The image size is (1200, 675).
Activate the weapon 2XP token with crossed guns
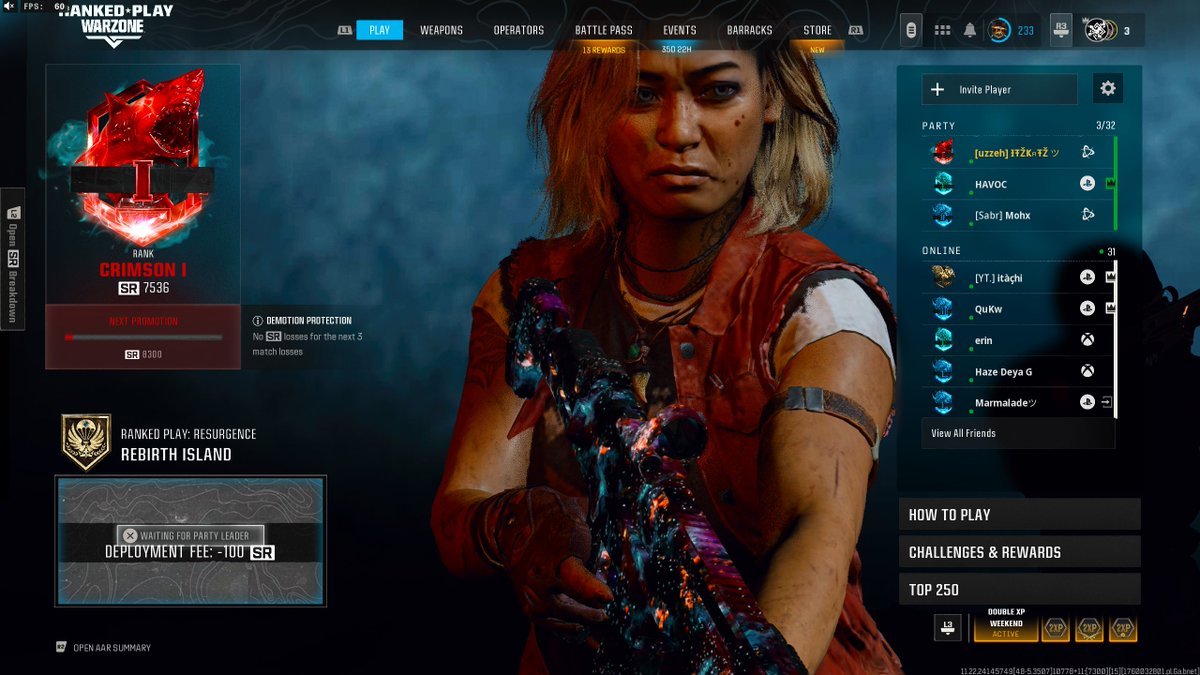click(x=1089, y=629)
